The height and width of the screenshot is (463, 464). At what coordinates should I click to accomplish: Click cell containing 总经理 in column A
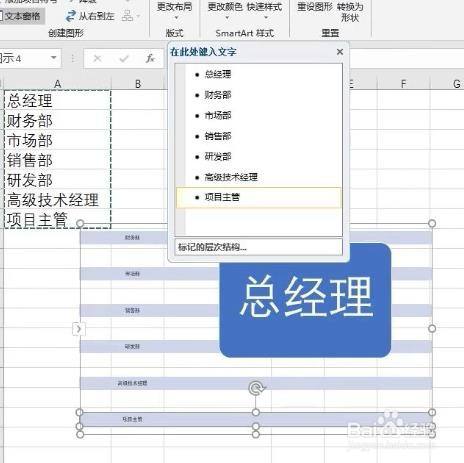[x=57, y=100]
